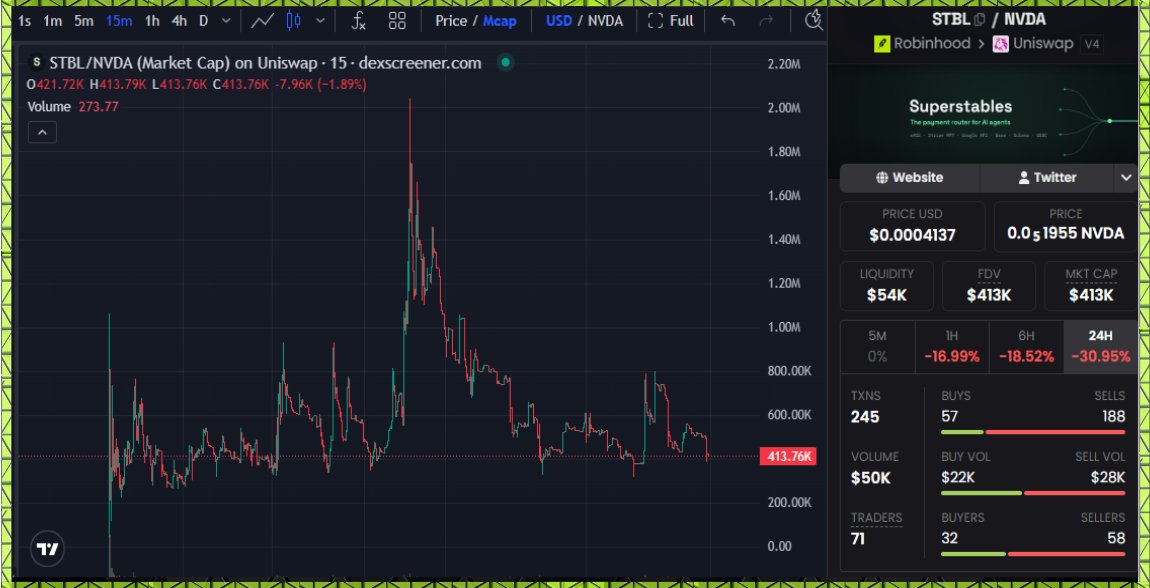
Task: Click the STBL token icon in chart legend
Action: point(35,63)
